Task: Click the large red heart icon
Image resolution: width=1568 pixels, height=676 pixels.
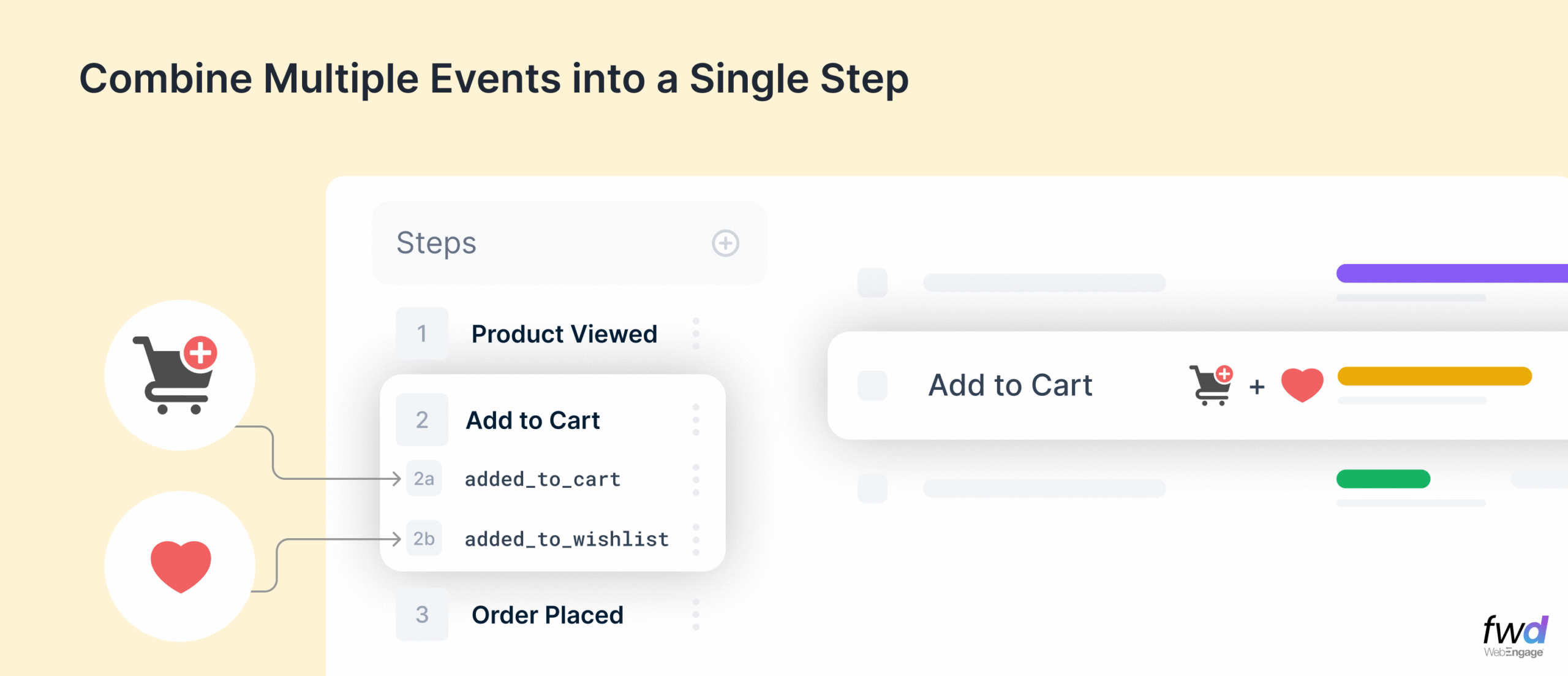Action: click(181, 566)
